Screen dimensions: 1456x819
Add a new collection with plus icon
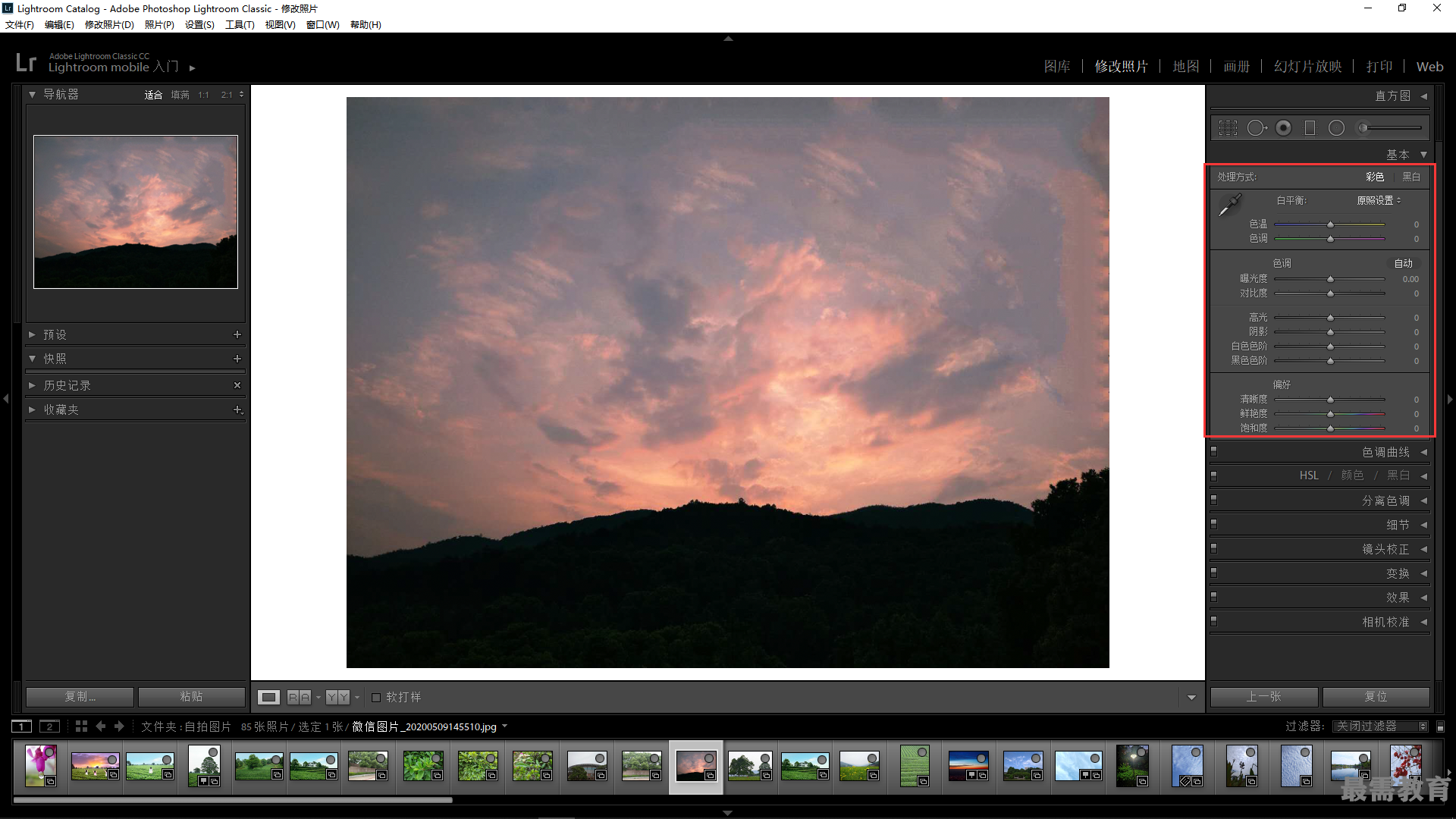click(x=237, y=409)
